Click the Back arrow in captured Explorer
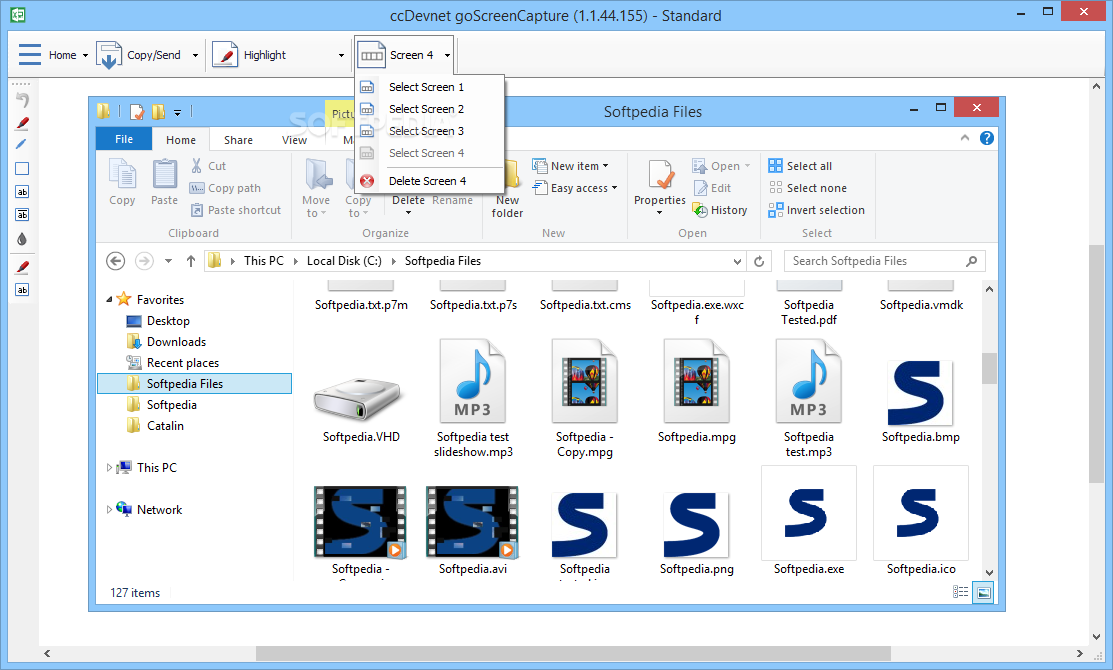Image resolution: width=1113 pixels, height=670 pixels. (x=116, y=261)
